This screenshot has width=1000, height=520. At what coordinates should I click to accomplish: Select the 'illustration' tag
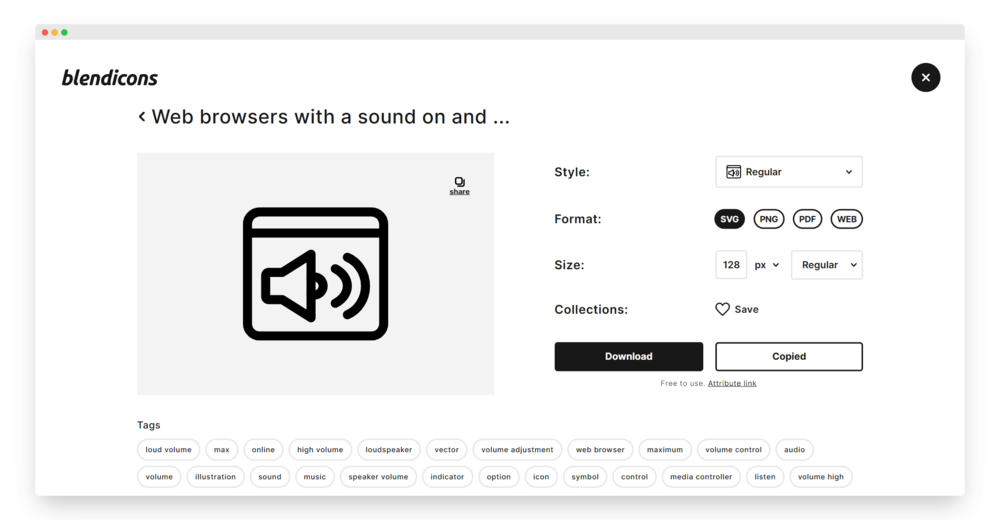coord(215,477)
